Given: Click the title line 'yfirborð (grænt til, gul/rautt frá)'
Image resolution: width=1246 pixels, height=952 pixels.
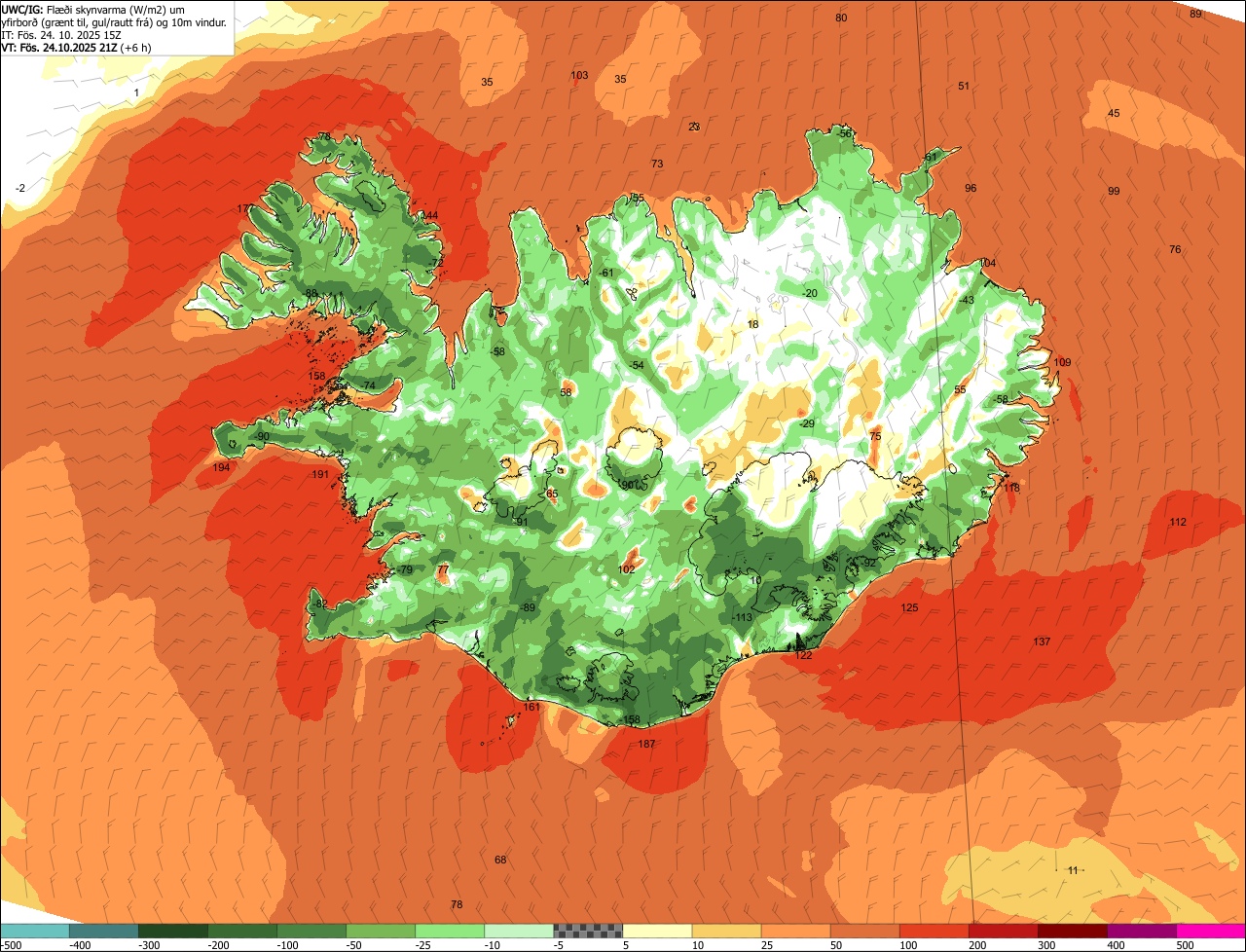Looking at the screenshot, I should point(79,21).
